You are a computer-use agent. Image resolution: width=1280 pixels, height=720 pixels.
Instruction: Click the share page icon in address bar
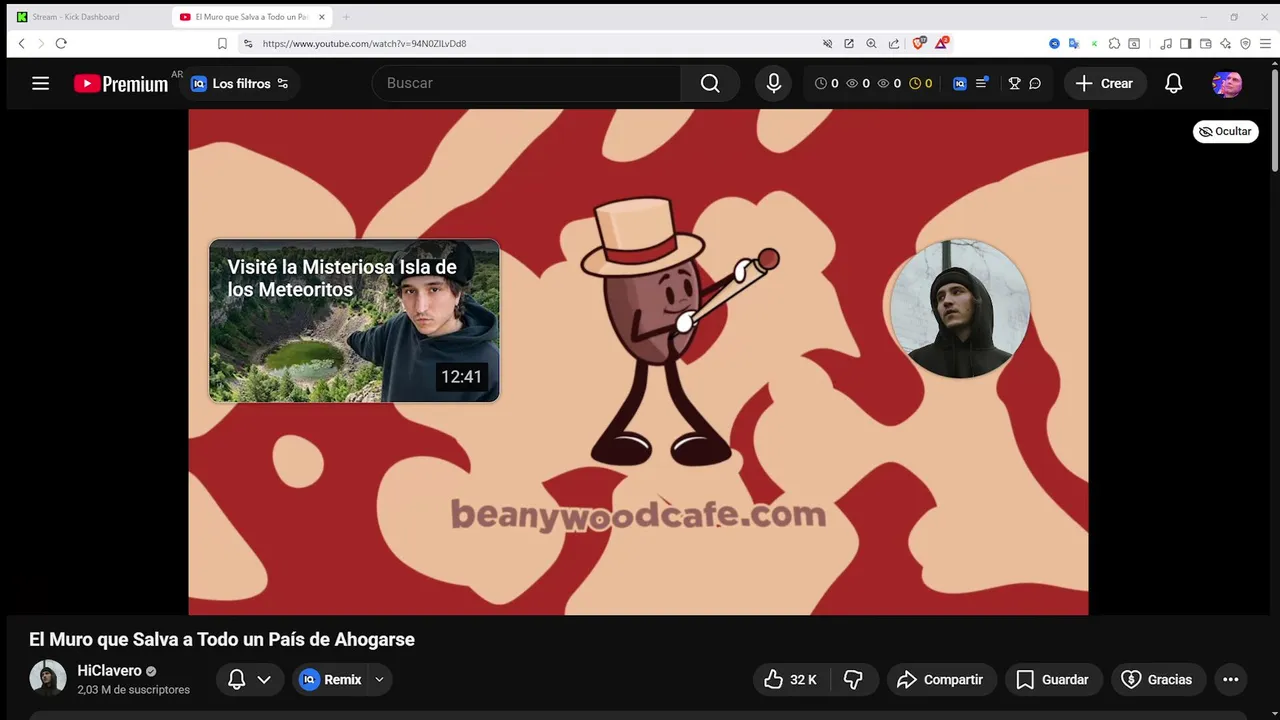[893, 44]
